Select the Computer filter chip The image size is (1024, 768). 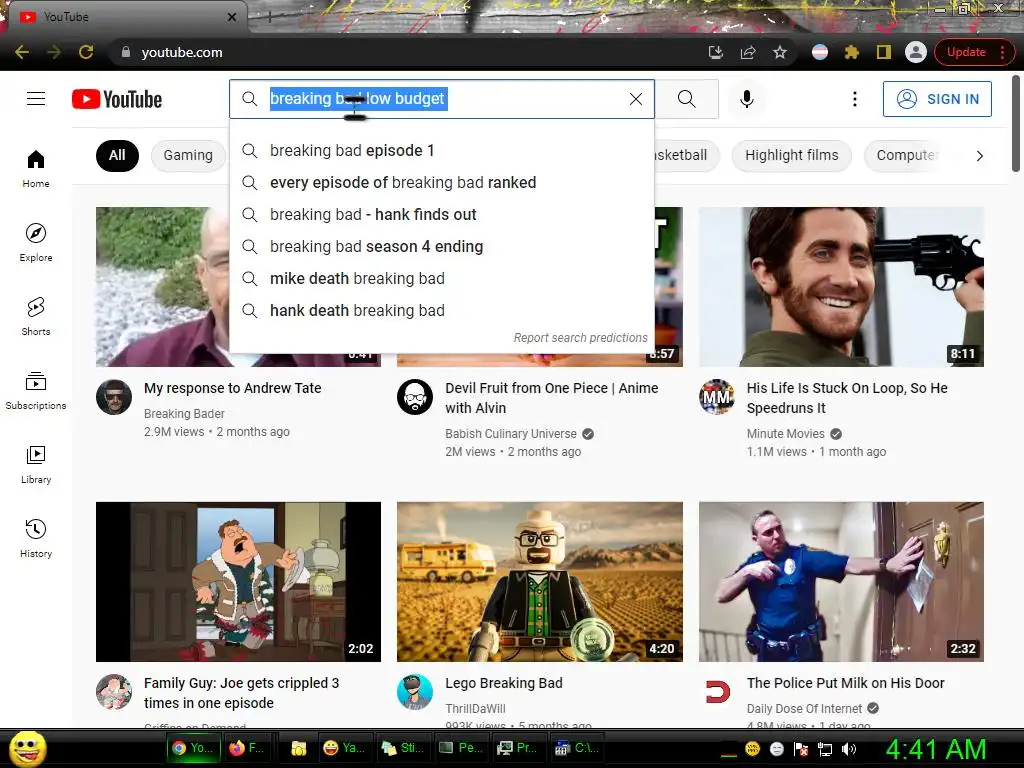[x=907, y=155]
